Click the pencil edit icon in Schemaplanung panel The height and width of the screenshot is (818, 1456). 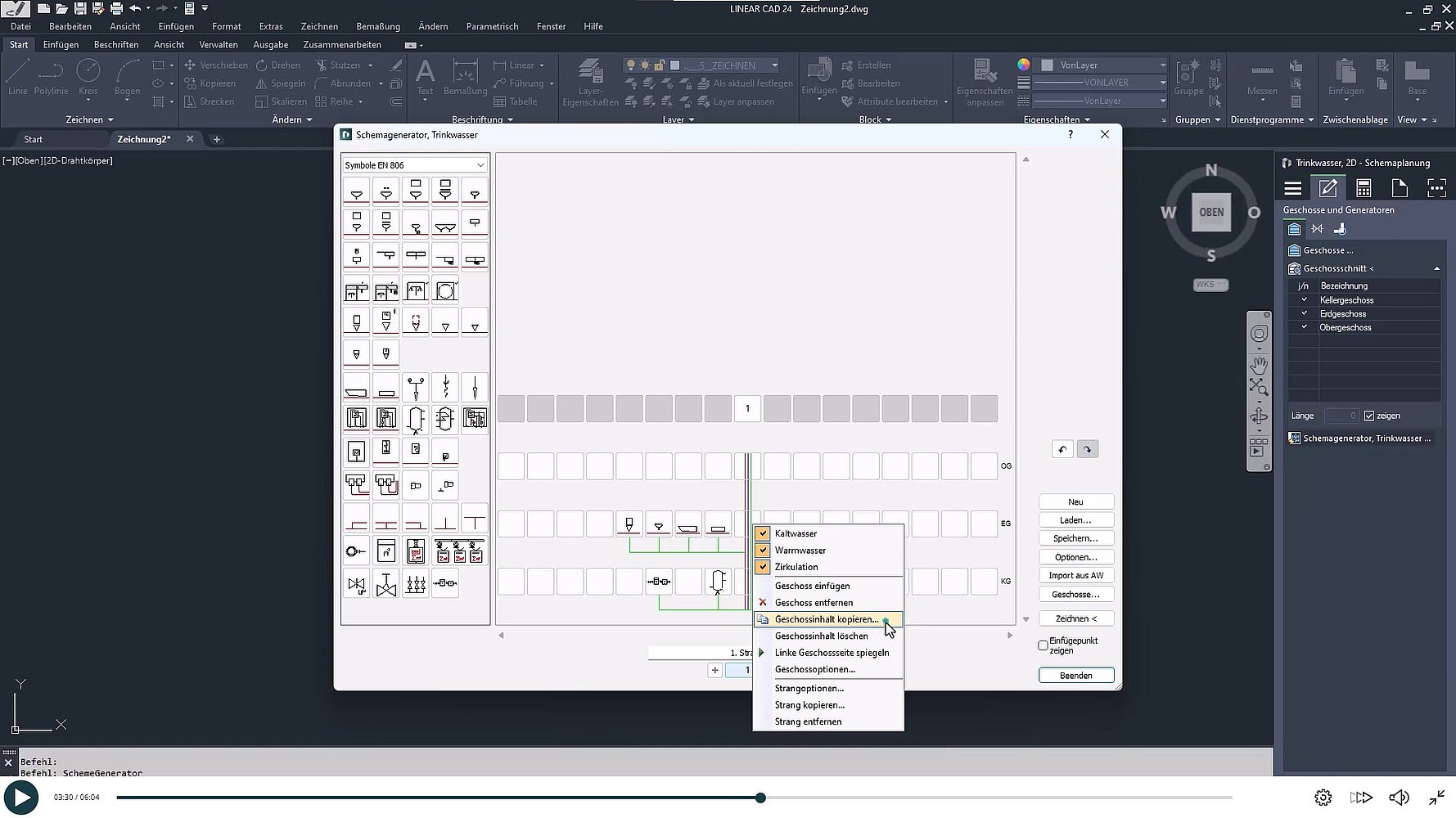(1328, 188)
